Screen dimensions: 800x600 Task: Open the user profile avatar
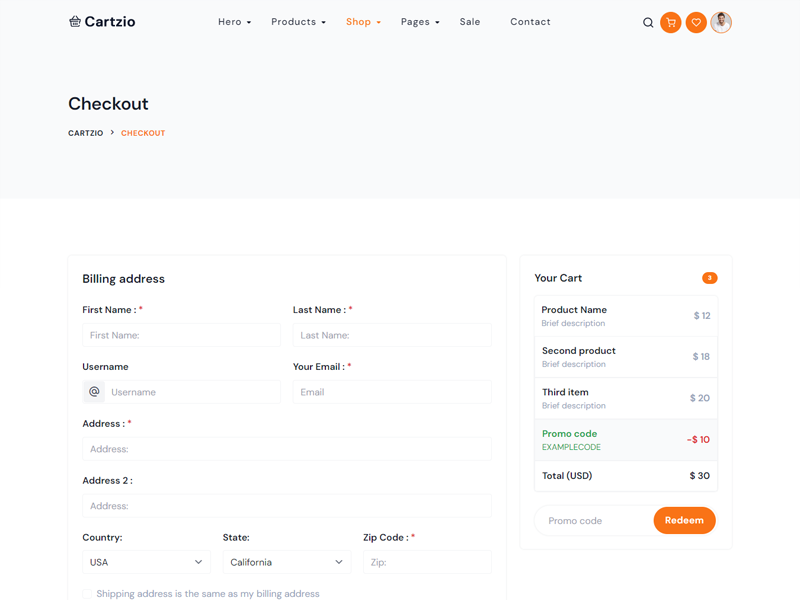721,22
